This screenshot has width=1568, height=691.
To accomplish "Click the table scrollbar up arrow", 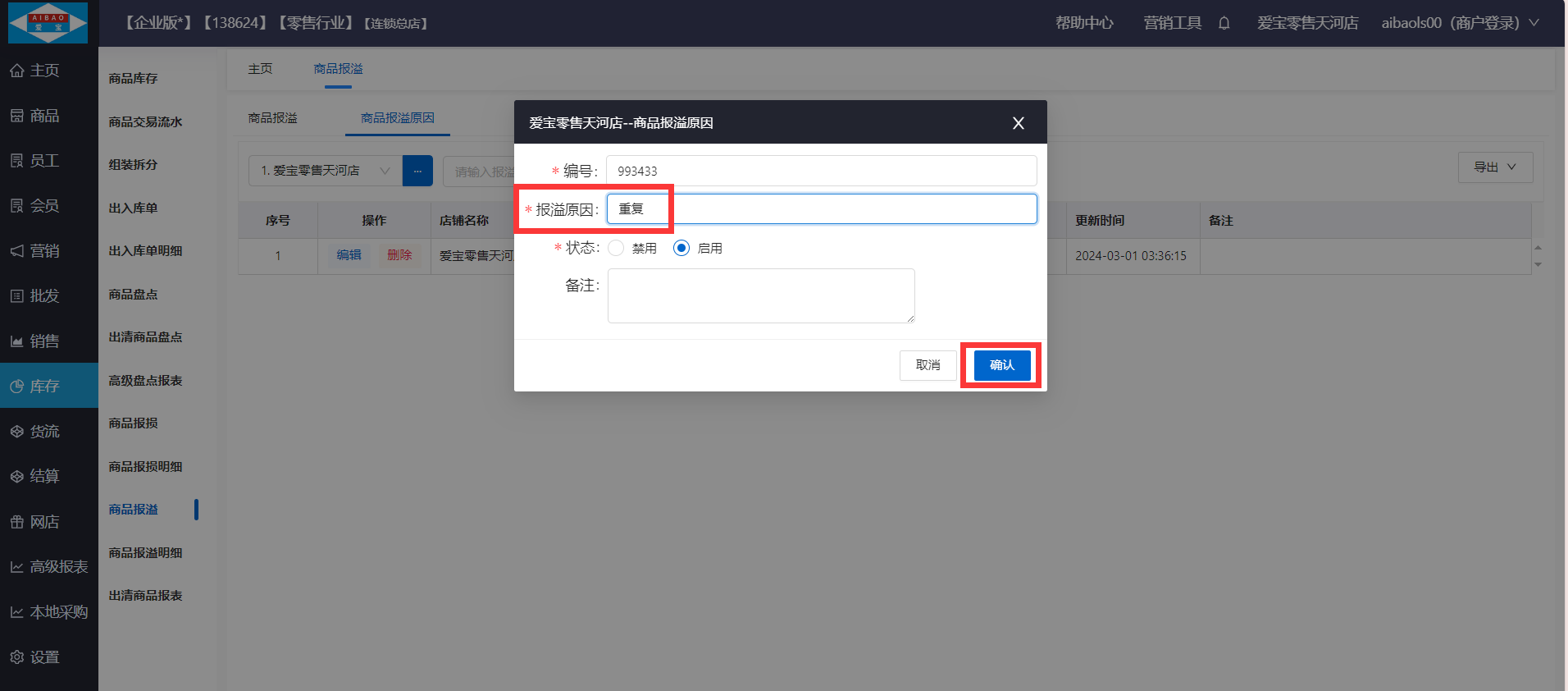I will click(1538, 247).
